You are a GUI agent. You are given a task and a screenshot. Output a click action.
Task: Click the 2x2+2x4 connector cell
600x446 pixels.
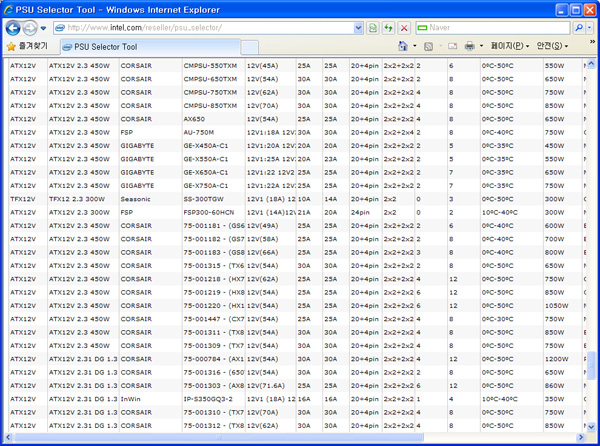point(398,132)
